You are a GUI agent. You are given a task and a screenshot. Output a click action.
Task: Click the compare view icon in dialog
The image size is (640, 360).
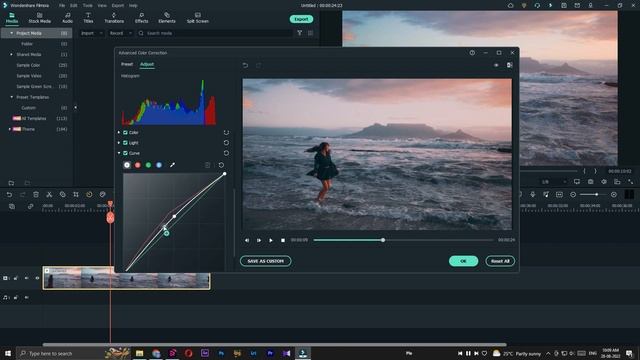point(509,65)
